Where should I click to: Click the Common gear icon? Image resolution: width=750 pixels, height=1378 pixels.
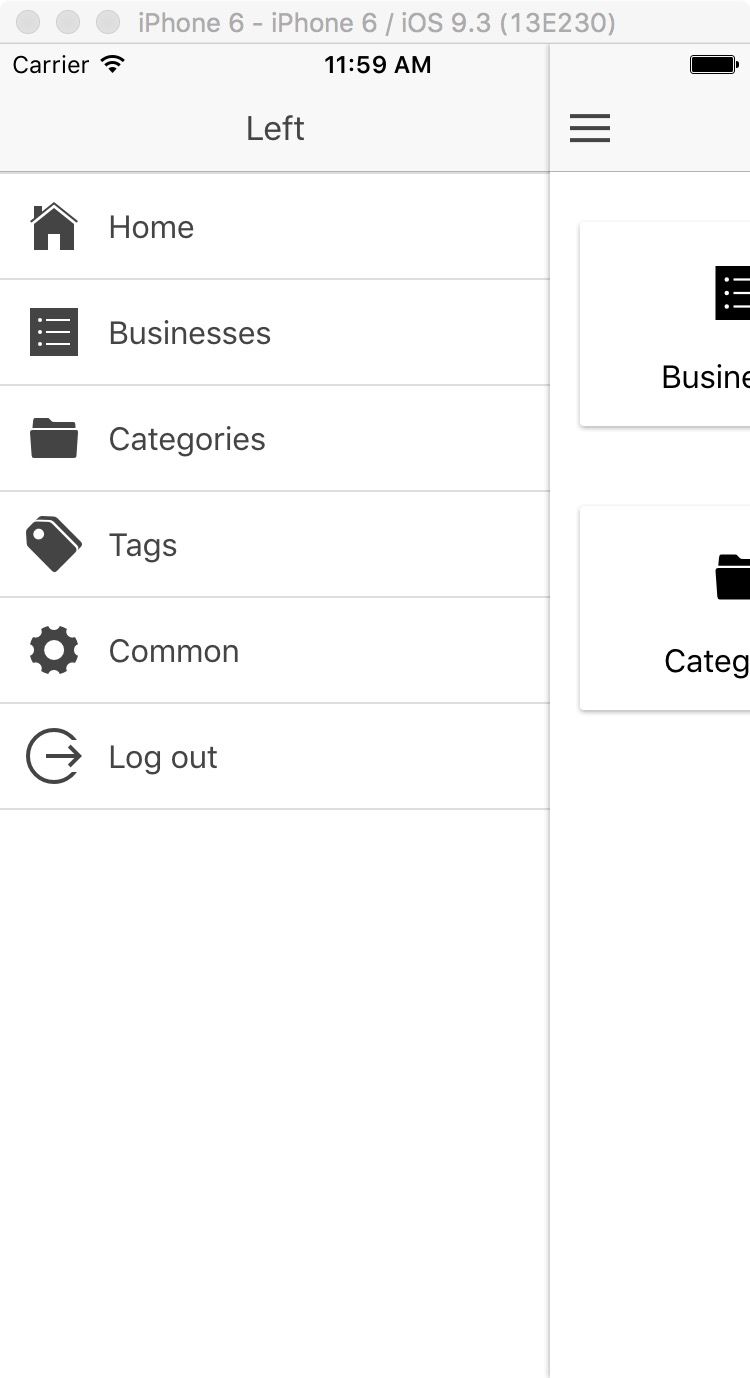click(x=54, y=651)
